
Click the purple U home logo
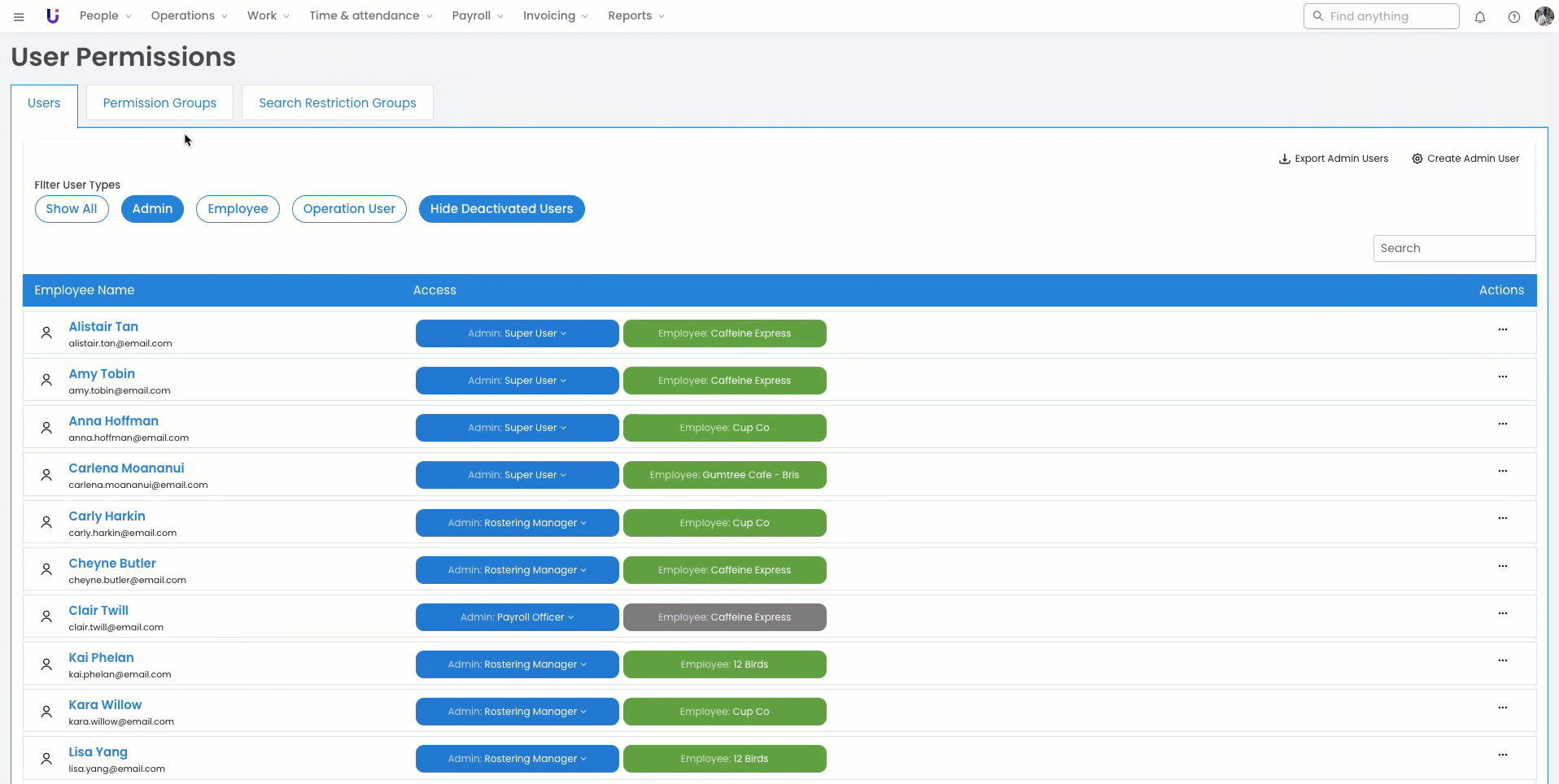(x=53, y=16)
